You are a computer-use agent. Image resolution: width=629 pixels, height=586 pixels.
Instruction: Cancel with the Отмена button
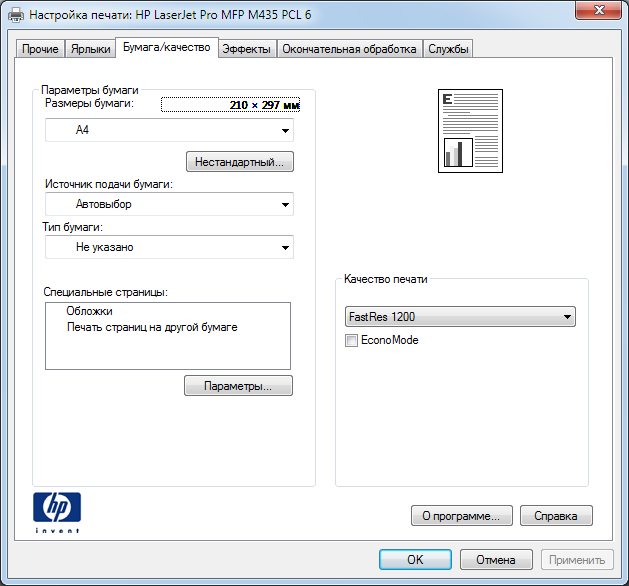point(496,560)
